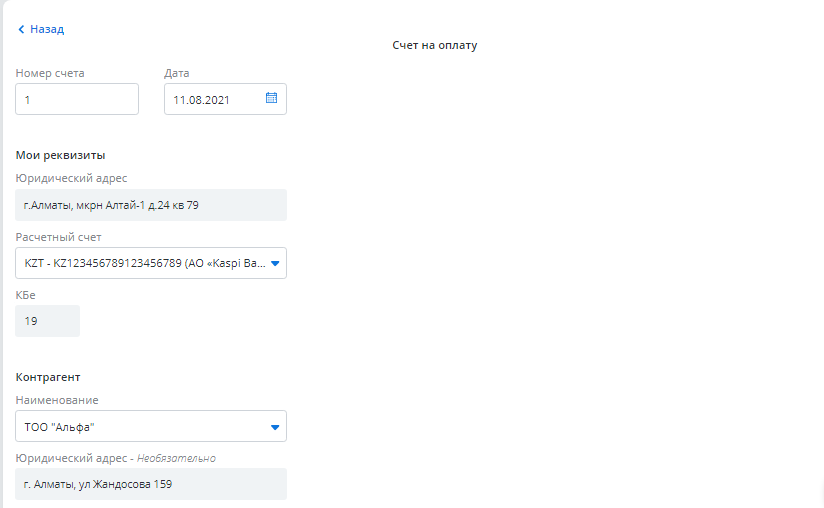Expand the Наименование dropdown arrow

tap(277, 427)
